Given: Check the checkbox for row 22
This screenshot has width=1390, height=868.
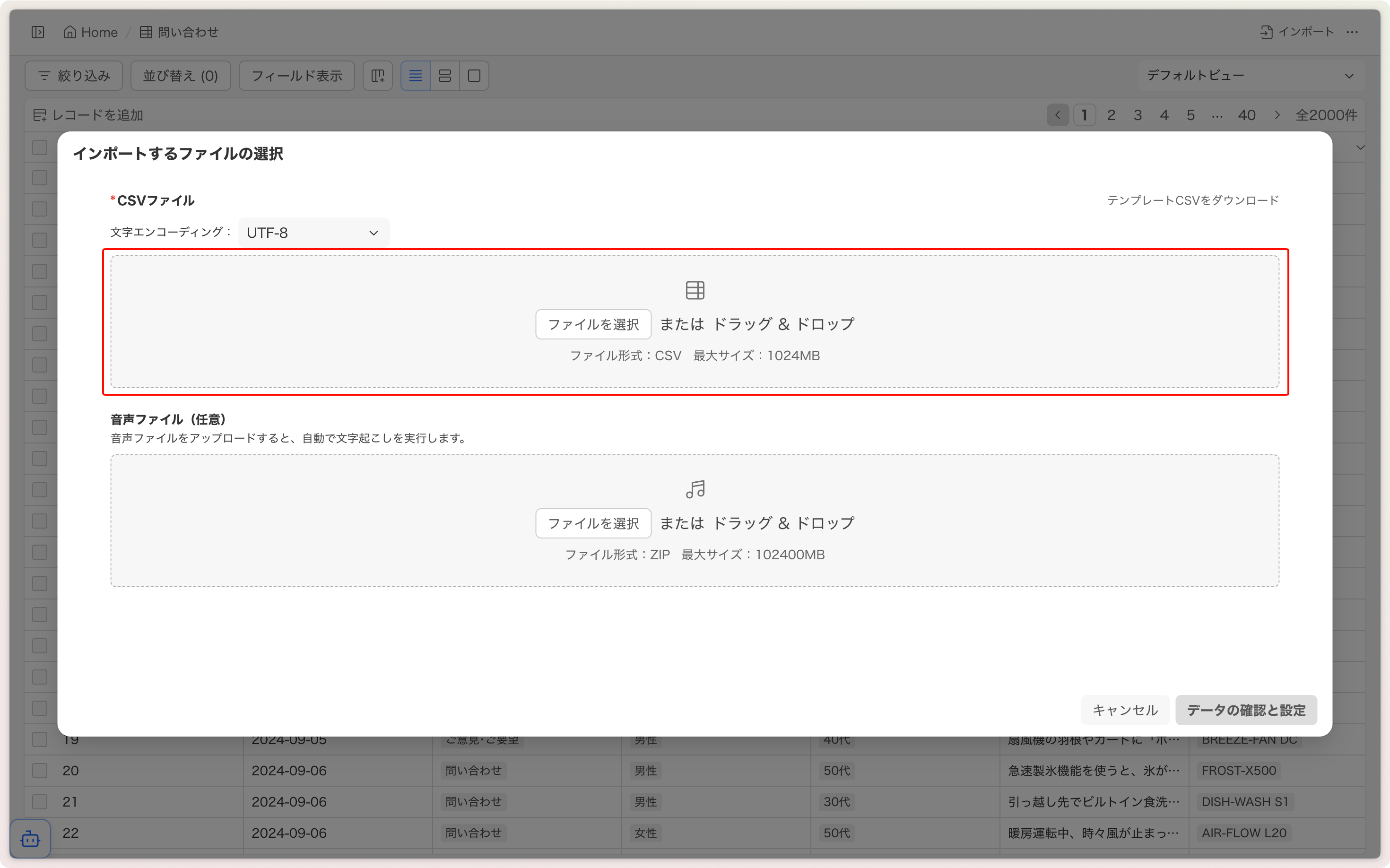Looking at the screenshot, I should pyautogui.click(x=40, y=833).
